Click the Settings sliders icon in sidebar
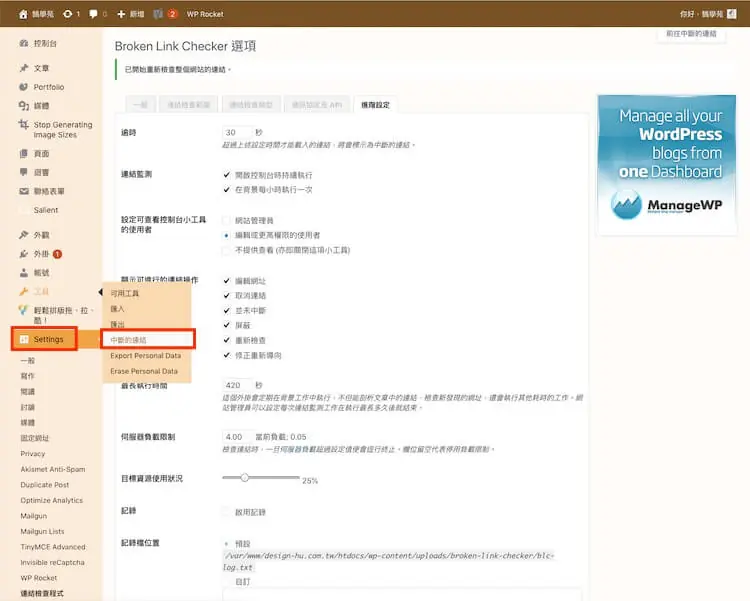Screen dimensions: 750x601 tap(24, 339)
